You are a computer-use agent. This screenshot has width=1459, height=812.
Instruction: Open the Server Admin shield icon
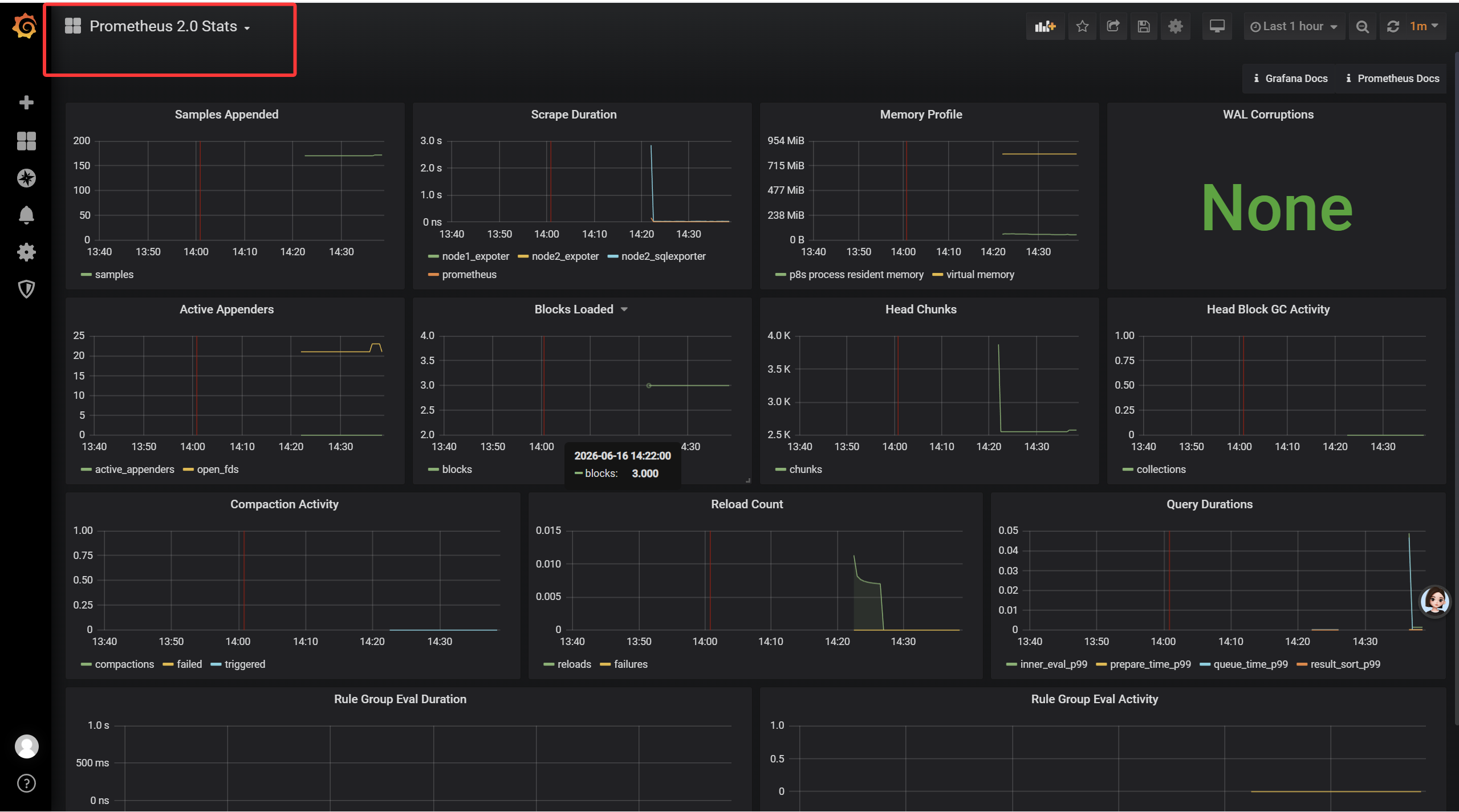[x=26, y=289]
